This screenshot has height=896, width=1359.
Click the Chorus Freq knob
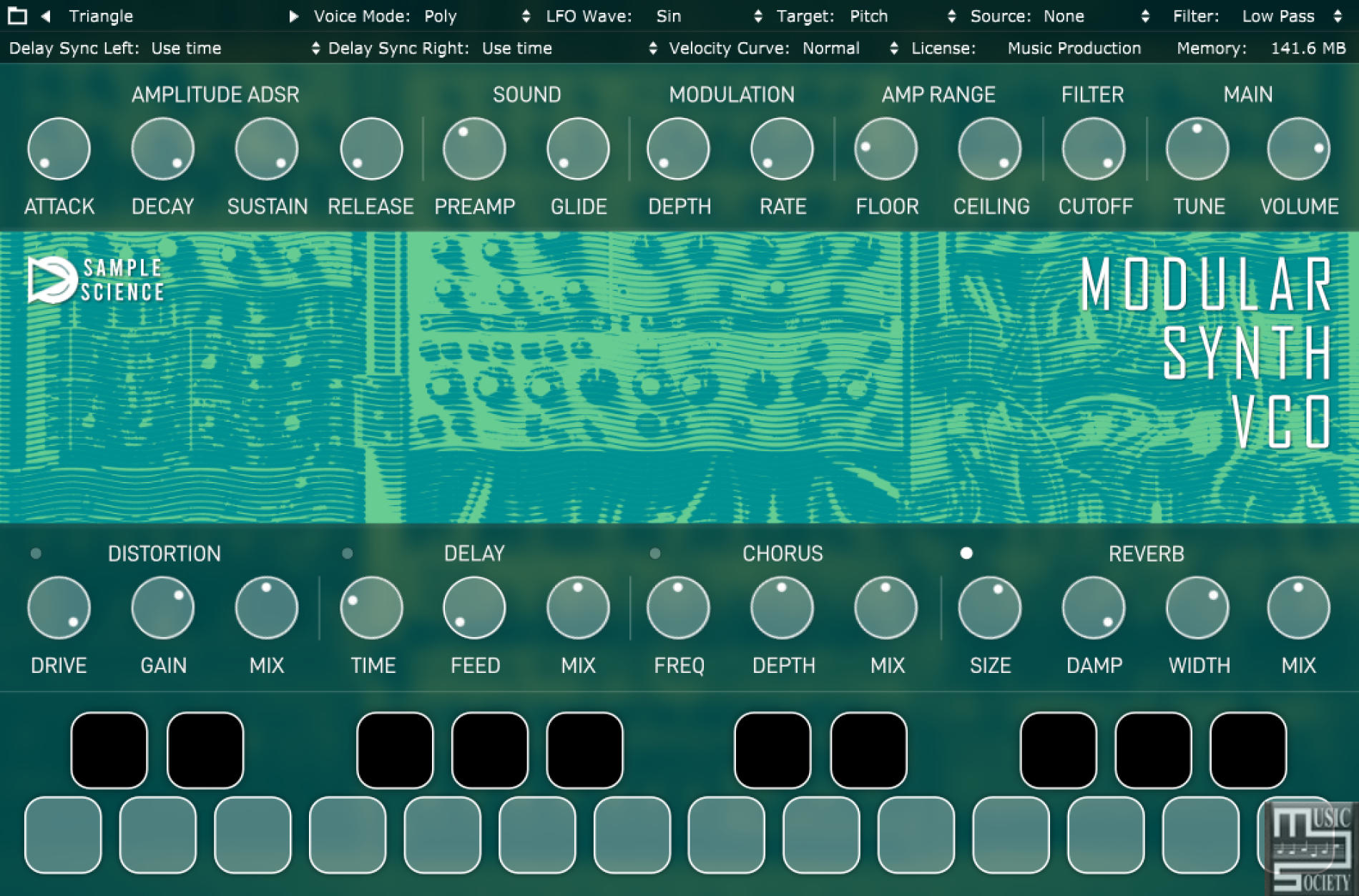point(678,608)
